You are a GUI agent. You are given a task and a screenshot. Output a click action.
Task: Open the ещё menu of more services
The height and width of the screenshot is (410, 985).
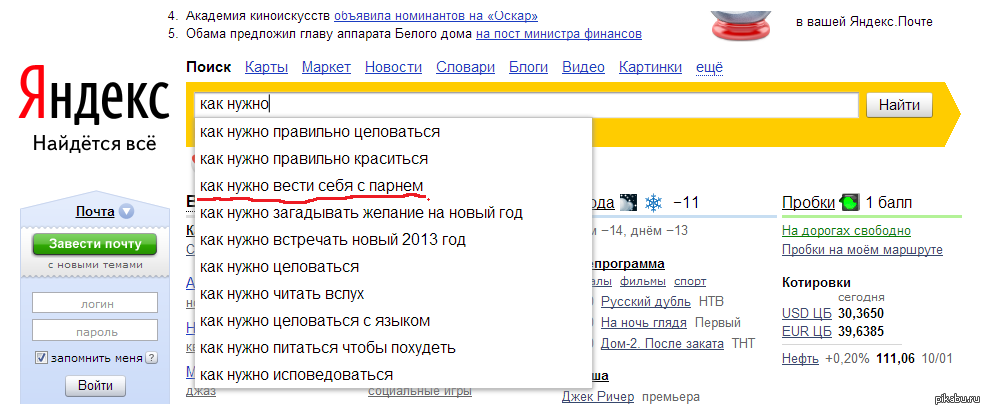[x=708, y=67]
